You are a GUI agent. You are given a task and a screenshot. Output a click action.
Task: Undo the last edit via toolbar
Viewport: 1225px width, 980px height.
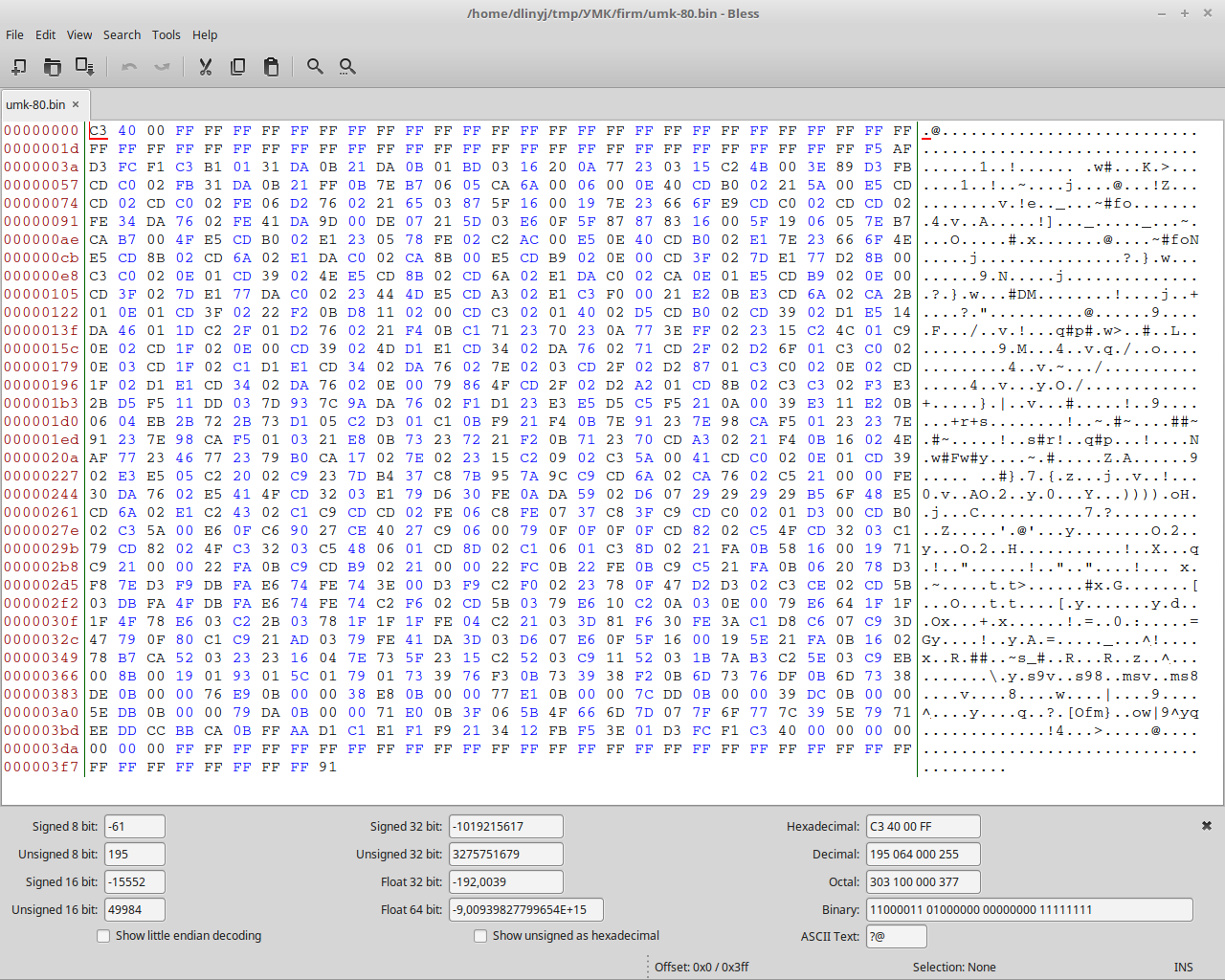129,66
